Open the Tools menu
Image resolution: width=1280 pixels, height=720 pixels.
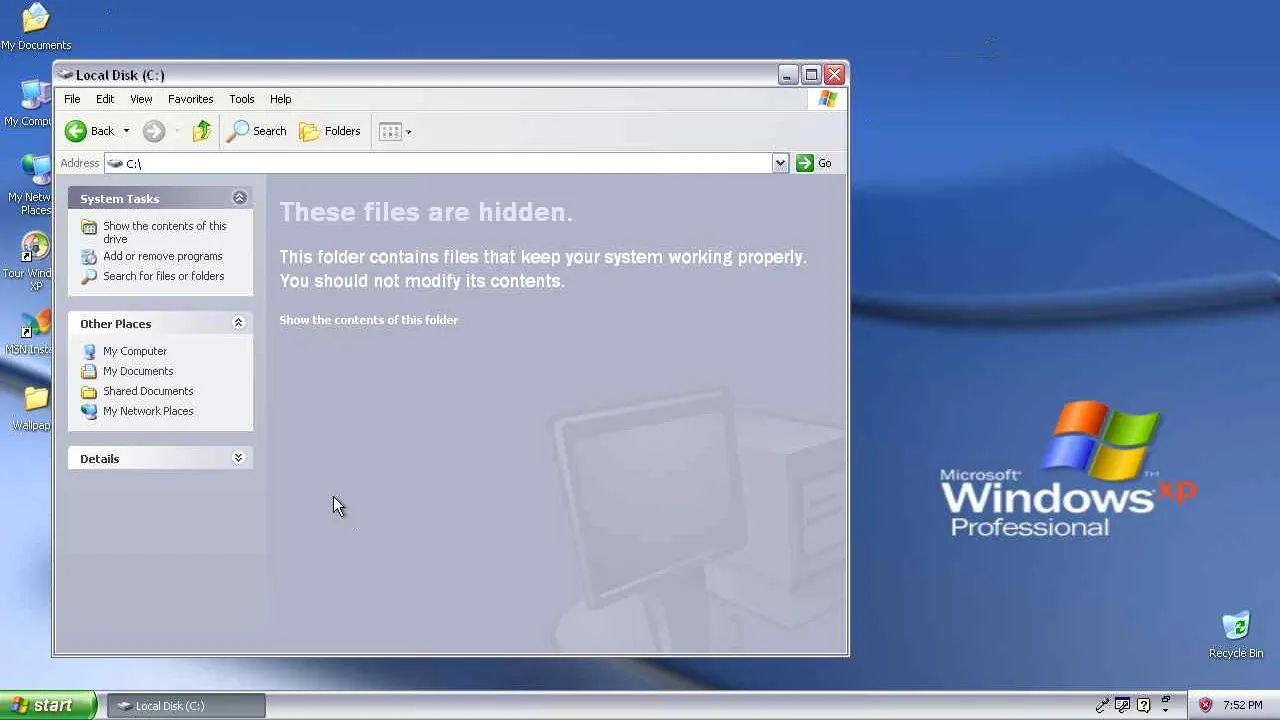click(242, 99)
